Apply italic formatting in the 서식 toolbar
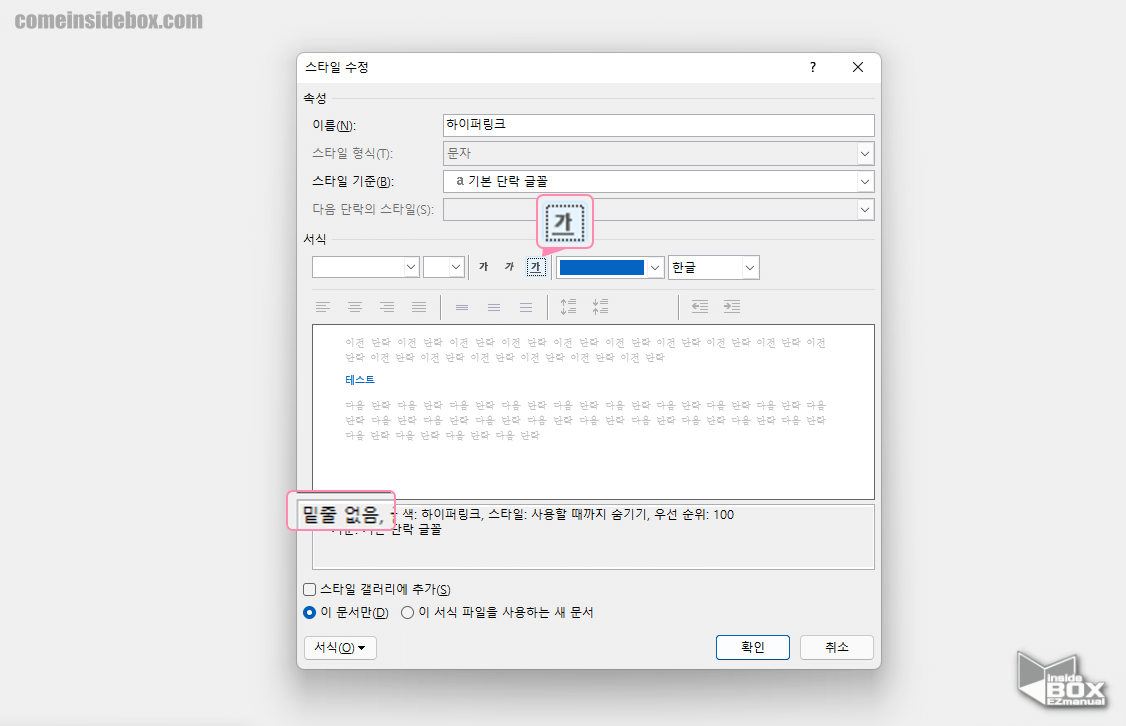Image resolution: width=1126 pixels, height=726 pixels. [x=508, y=267]
